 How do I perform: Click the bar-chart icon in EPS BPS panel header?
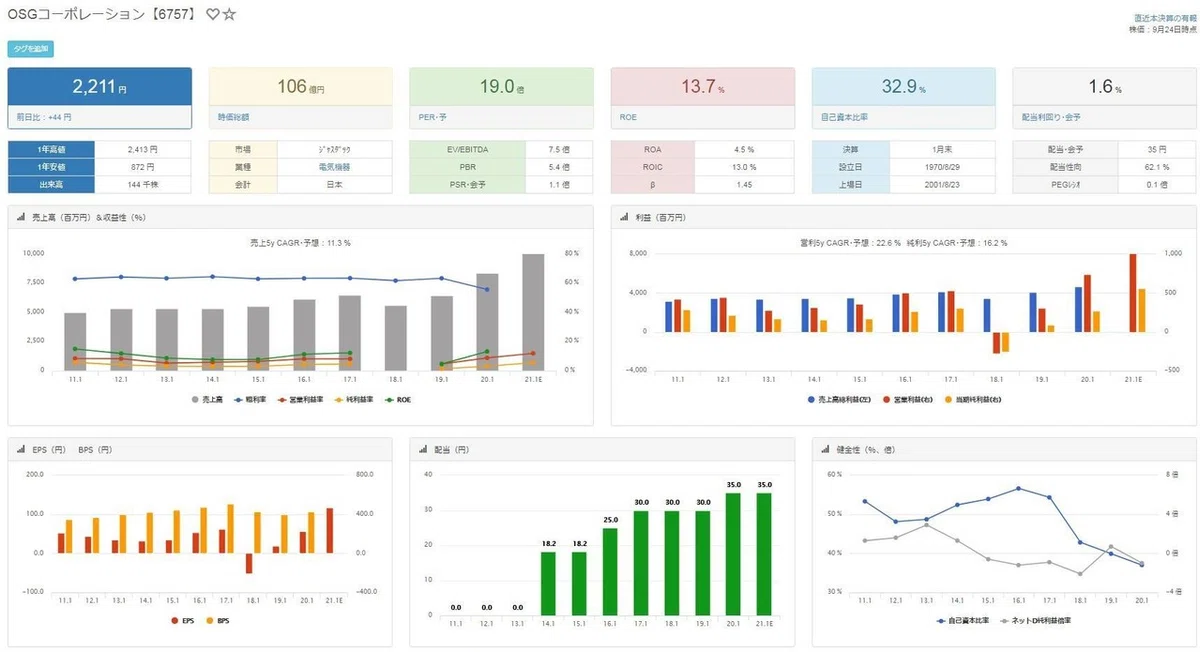point(21,450)
